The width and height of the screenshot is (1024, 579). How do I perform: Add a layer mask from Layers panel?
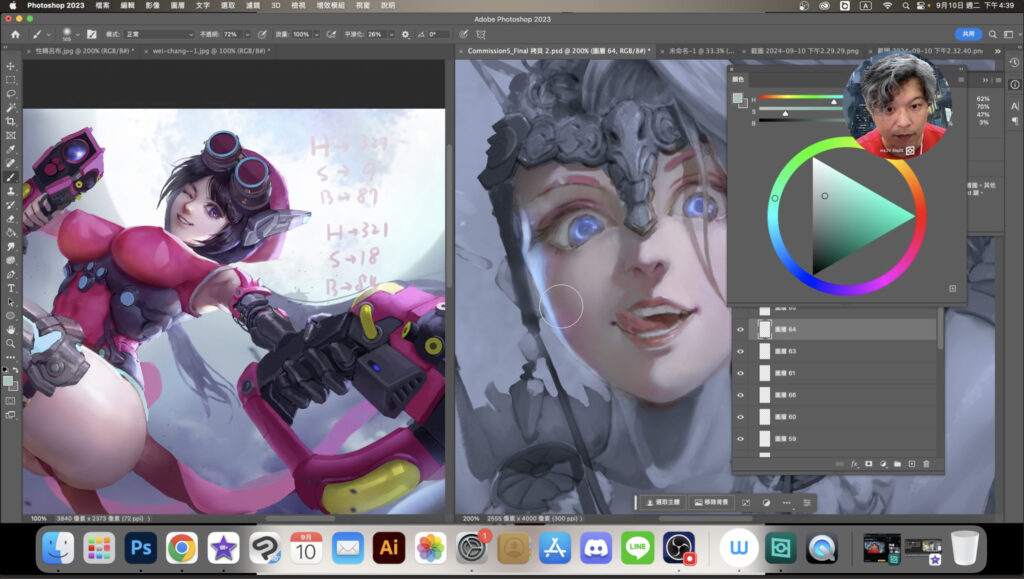(x=869, y=464)
